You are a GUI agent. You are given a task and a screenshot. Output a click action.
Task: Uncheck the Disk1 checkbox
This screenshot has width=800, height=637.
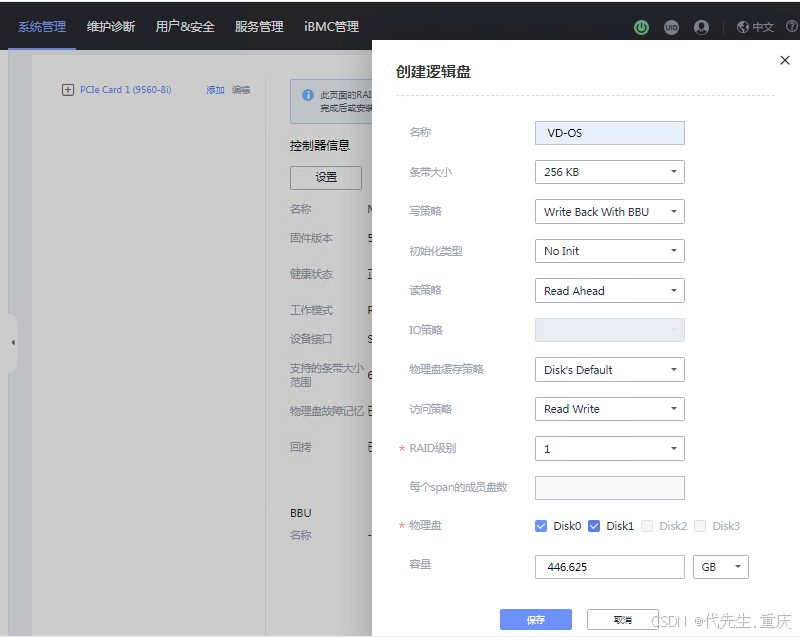pyautogui.click(x=594, y=526)
